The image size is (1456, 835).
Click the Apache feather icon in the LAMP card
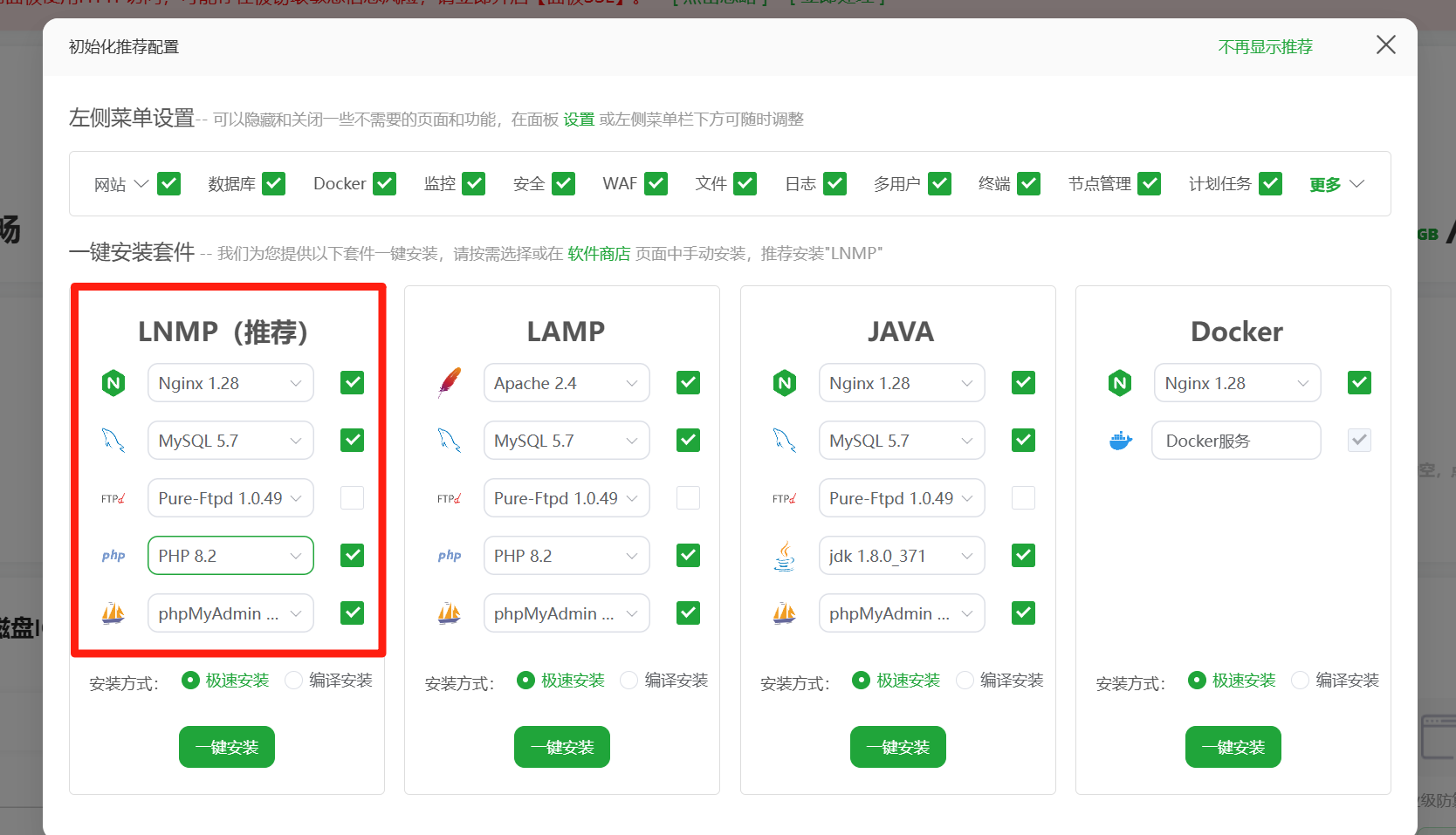coord(449,383)
